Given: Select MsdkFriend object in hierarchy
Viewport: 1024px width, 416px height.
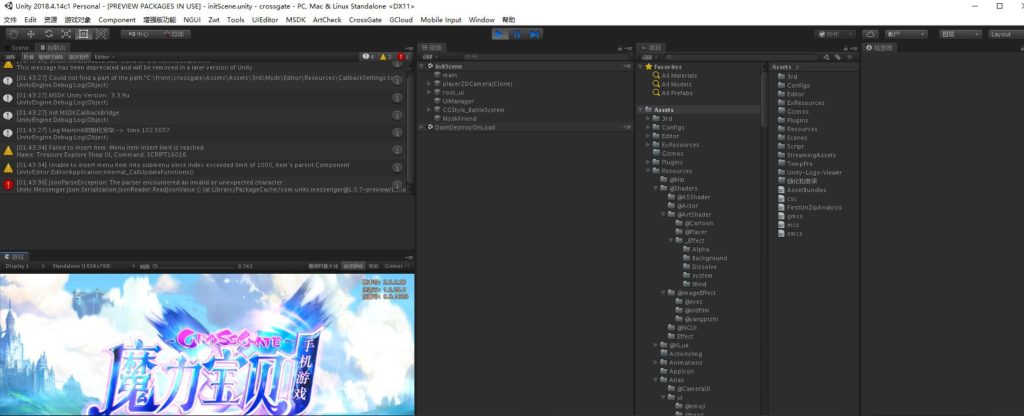Looking at the screenshot, I should click(x=459, y=119).
